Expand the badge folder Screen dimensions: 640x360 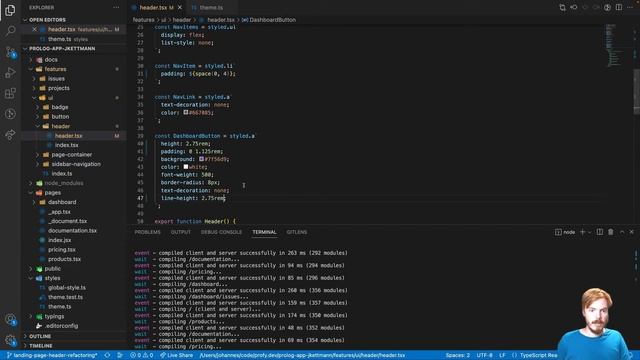click(60, 107)
